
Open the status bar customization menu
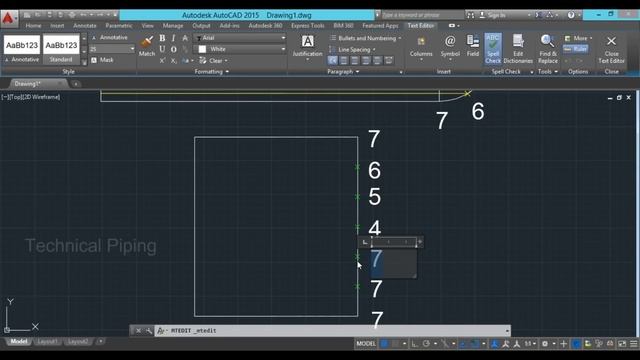click(x=634, y=344)
